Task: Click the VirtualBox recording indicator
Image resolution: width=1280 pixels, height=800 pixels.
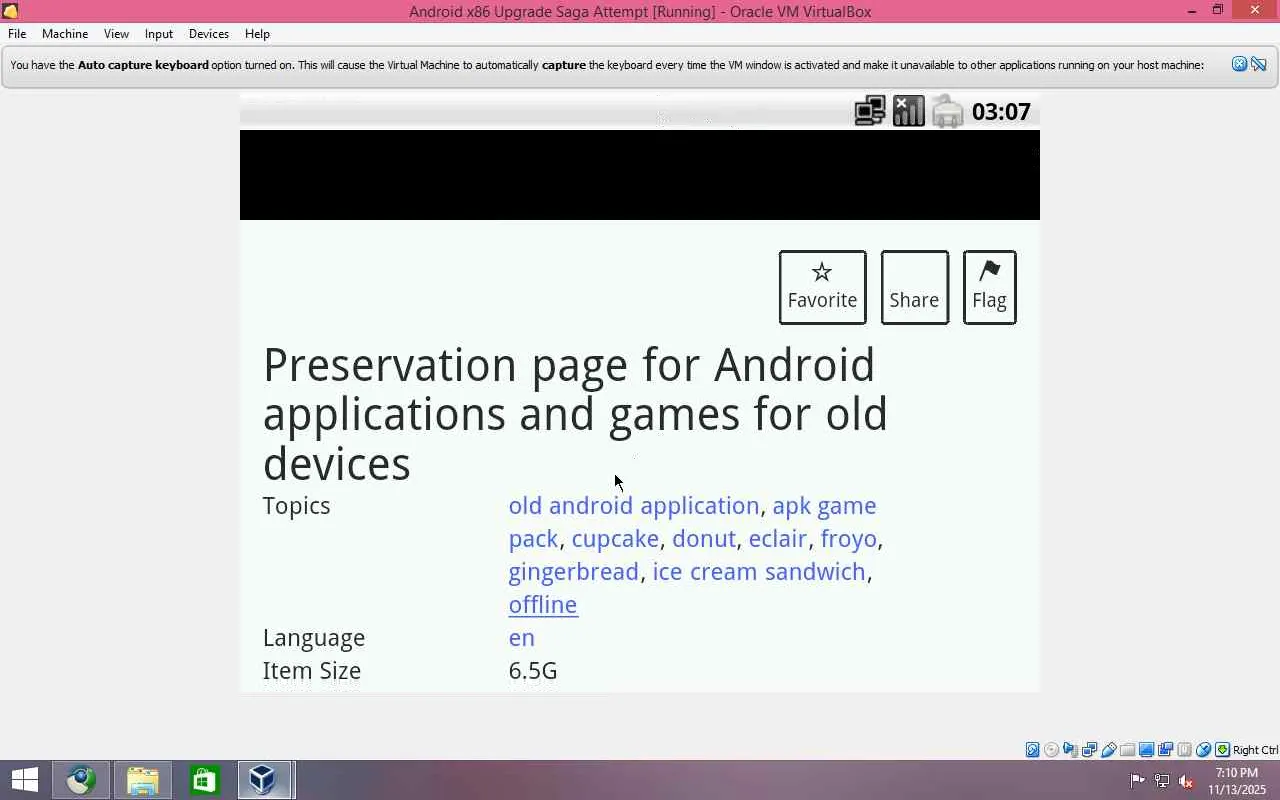Action: coord(1165,750)
